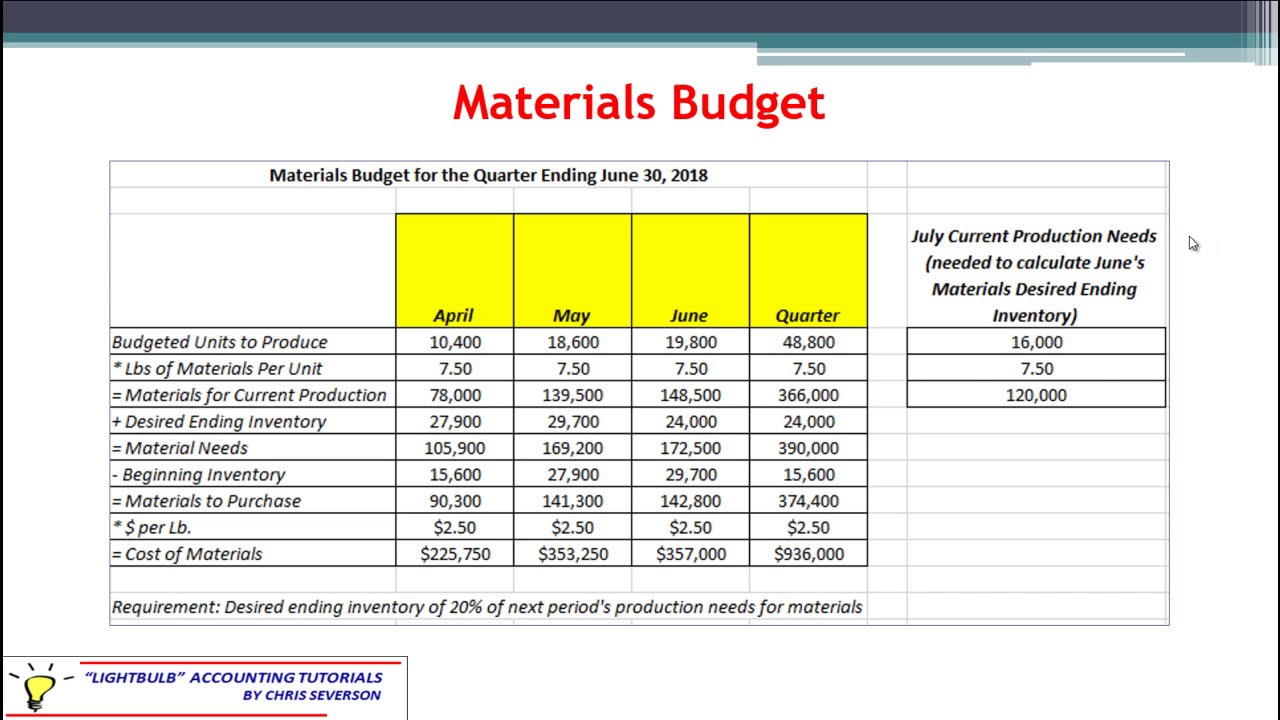Click "LIGHTBULB" ACCOUNTING TUTORIALS text
Screen dimensions: 1280x720
pos(234,678)
